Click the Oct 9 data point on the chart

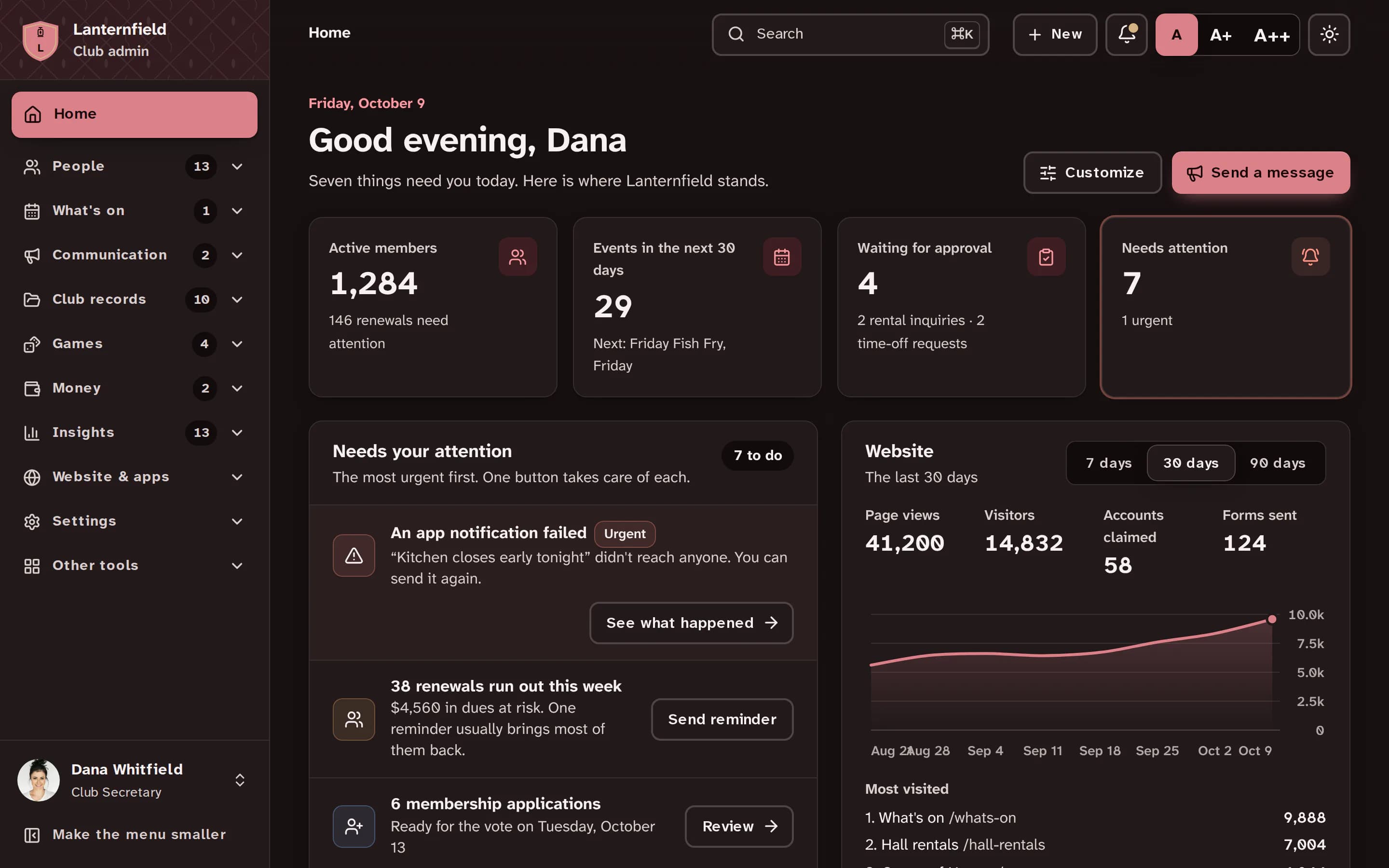pos(1272,619)
